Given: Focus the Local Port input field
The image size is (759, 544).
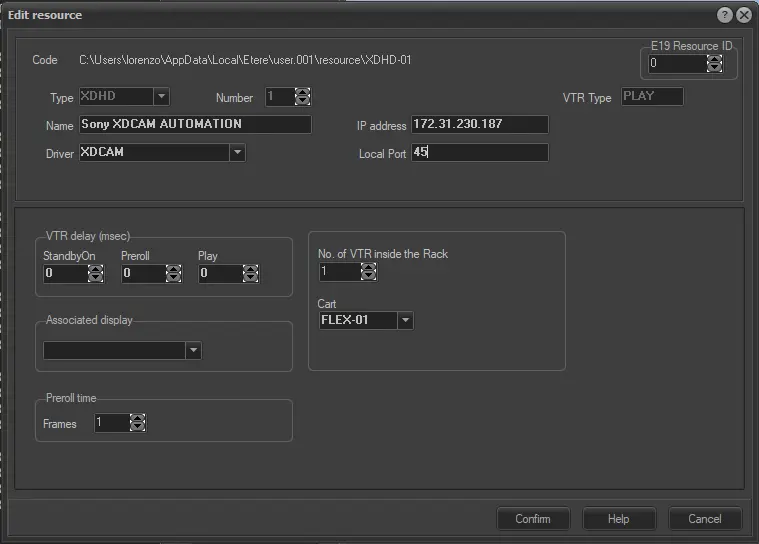Looking at the screenshot, I should 478,153.
